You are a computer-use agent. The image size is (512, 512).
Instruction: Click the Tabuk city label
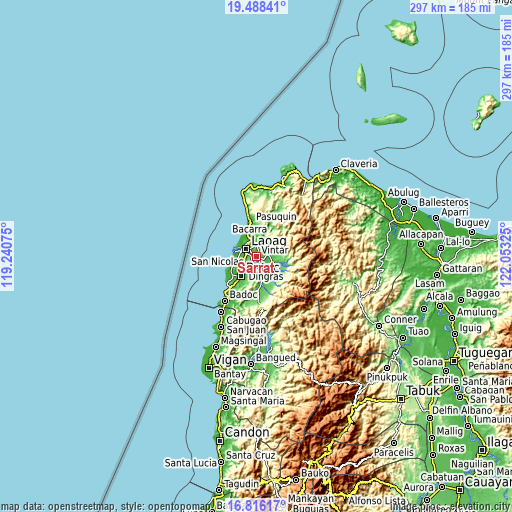click(423, 391)
